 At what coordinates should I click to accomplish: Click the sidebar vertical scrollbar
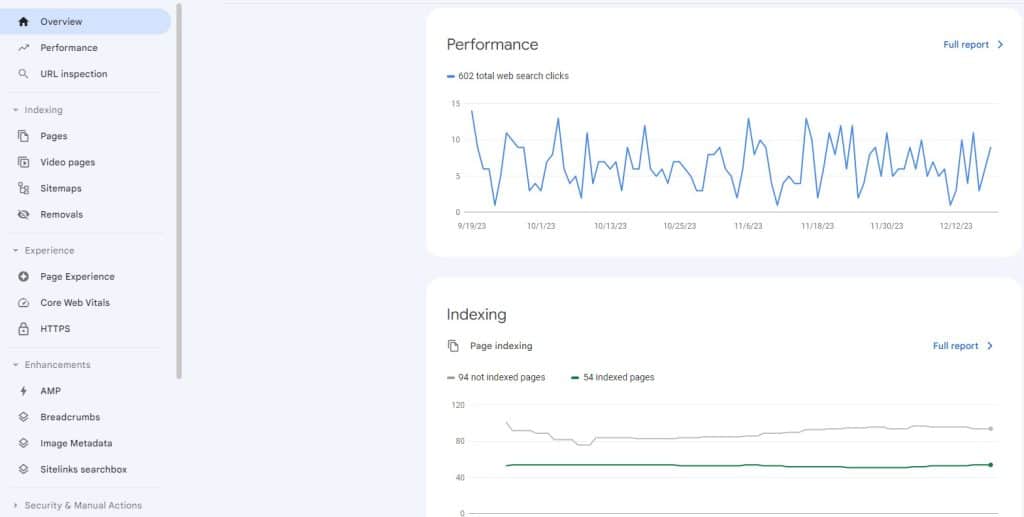point(179,190)
